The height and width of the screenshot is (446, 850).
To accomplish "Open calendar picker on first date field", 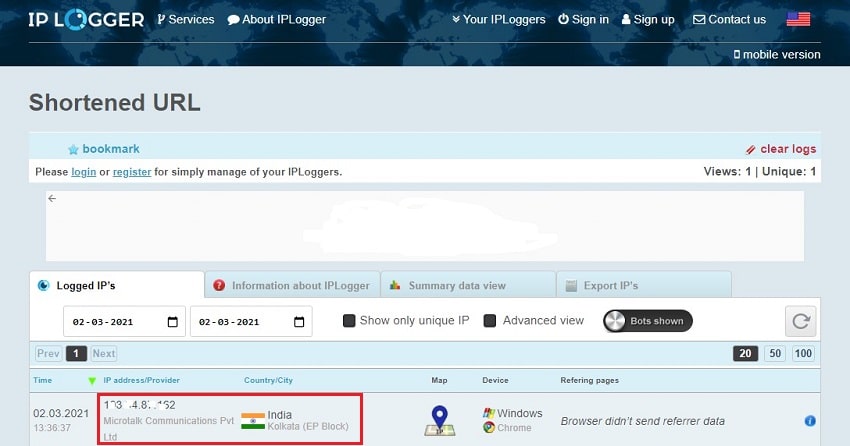I will pos(173,322).
